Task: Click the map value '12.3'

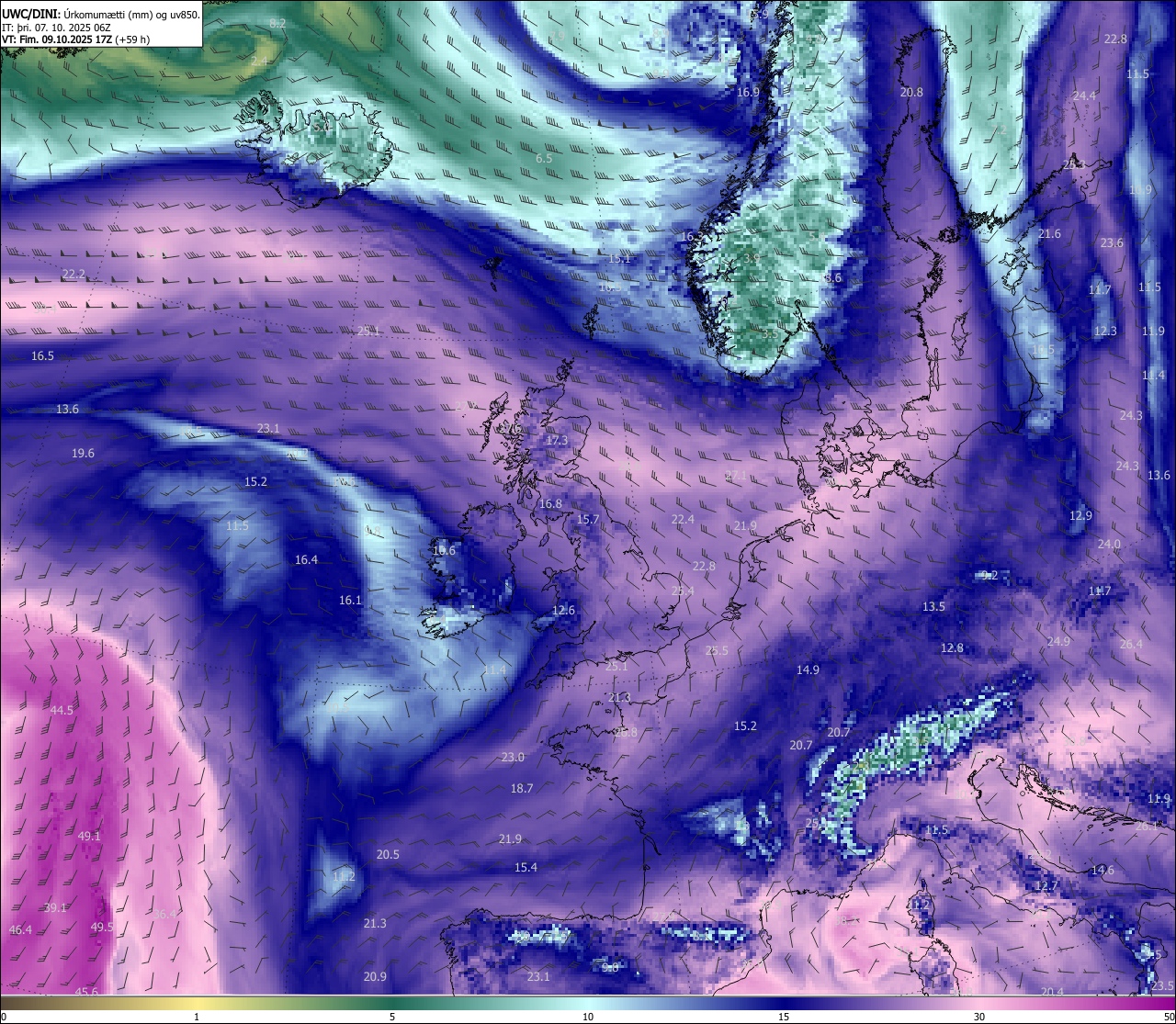Action: point(1105,332)
